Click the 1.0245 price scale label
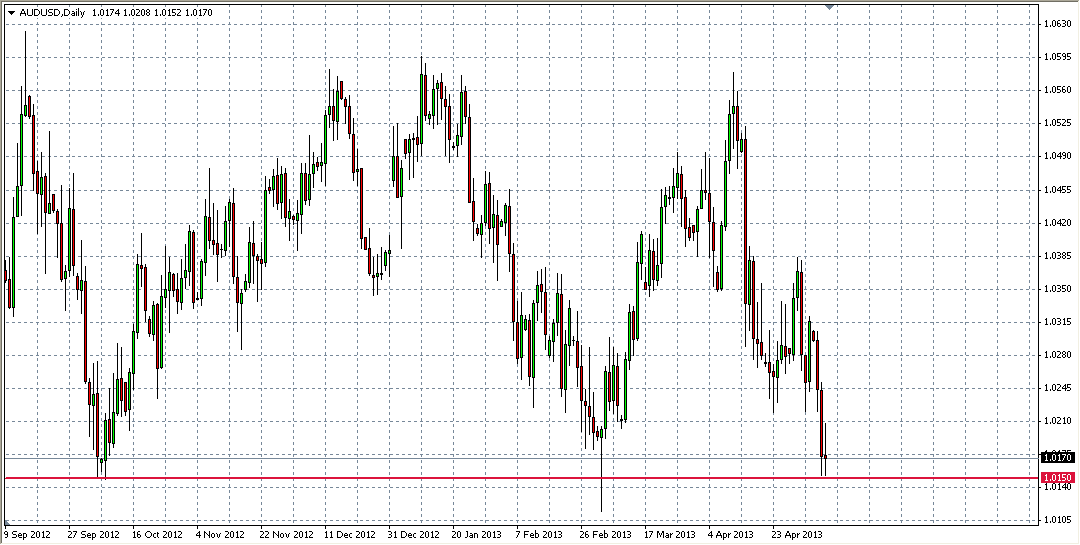 coord(1057,388)
